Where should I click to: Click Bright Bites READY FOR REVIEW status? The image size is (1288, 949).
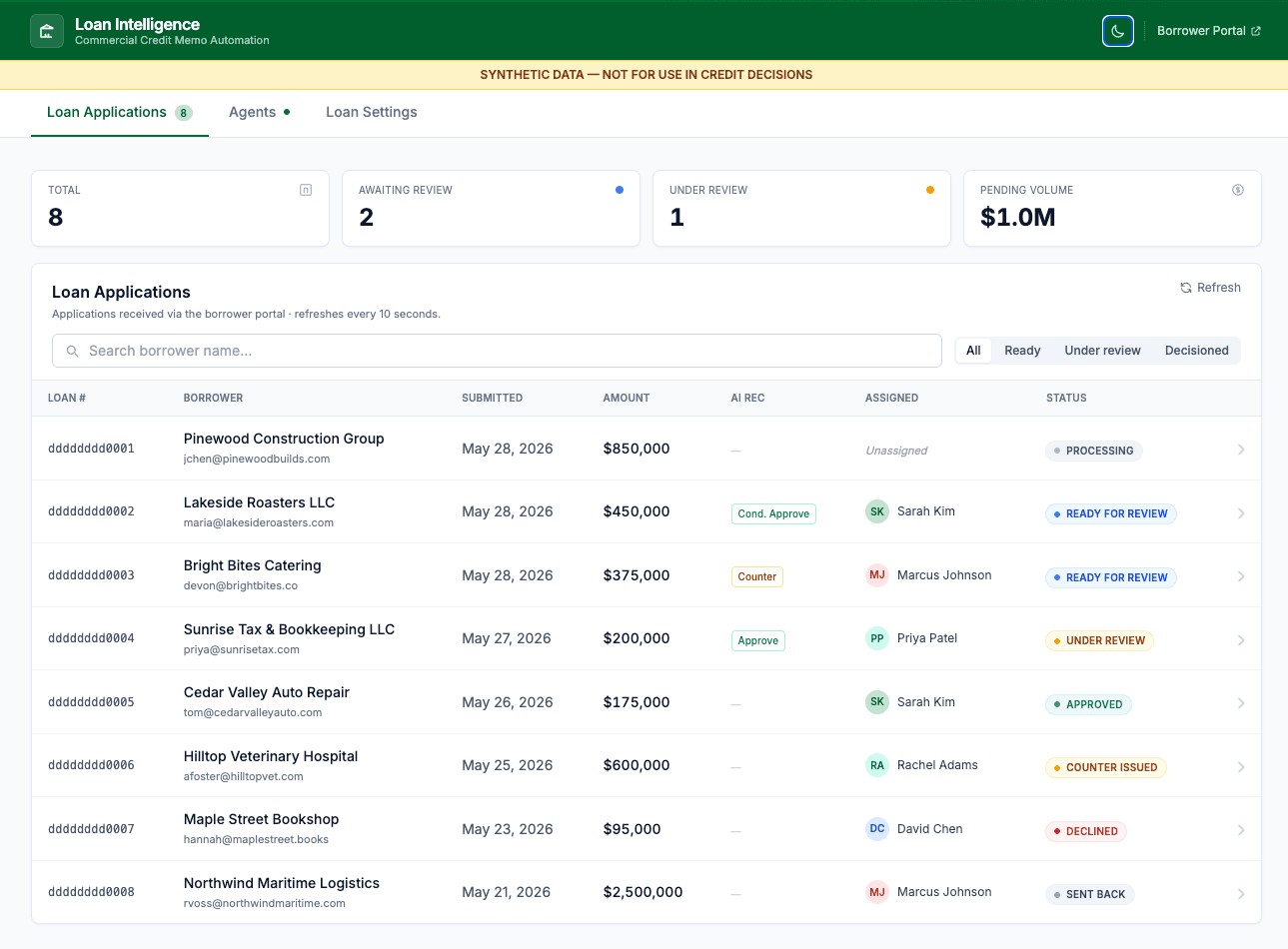click(x=1110, y=577)
